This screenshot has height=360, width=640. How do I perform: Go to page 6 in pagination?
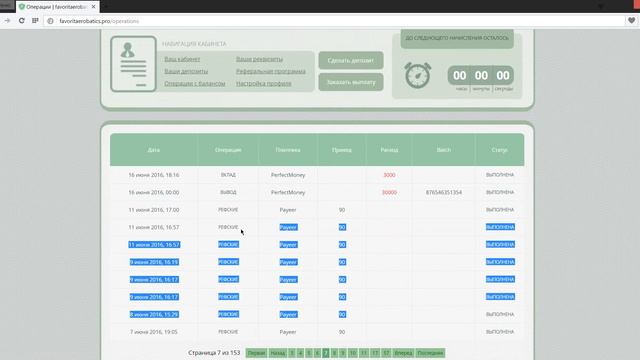(x=317, y=353)
